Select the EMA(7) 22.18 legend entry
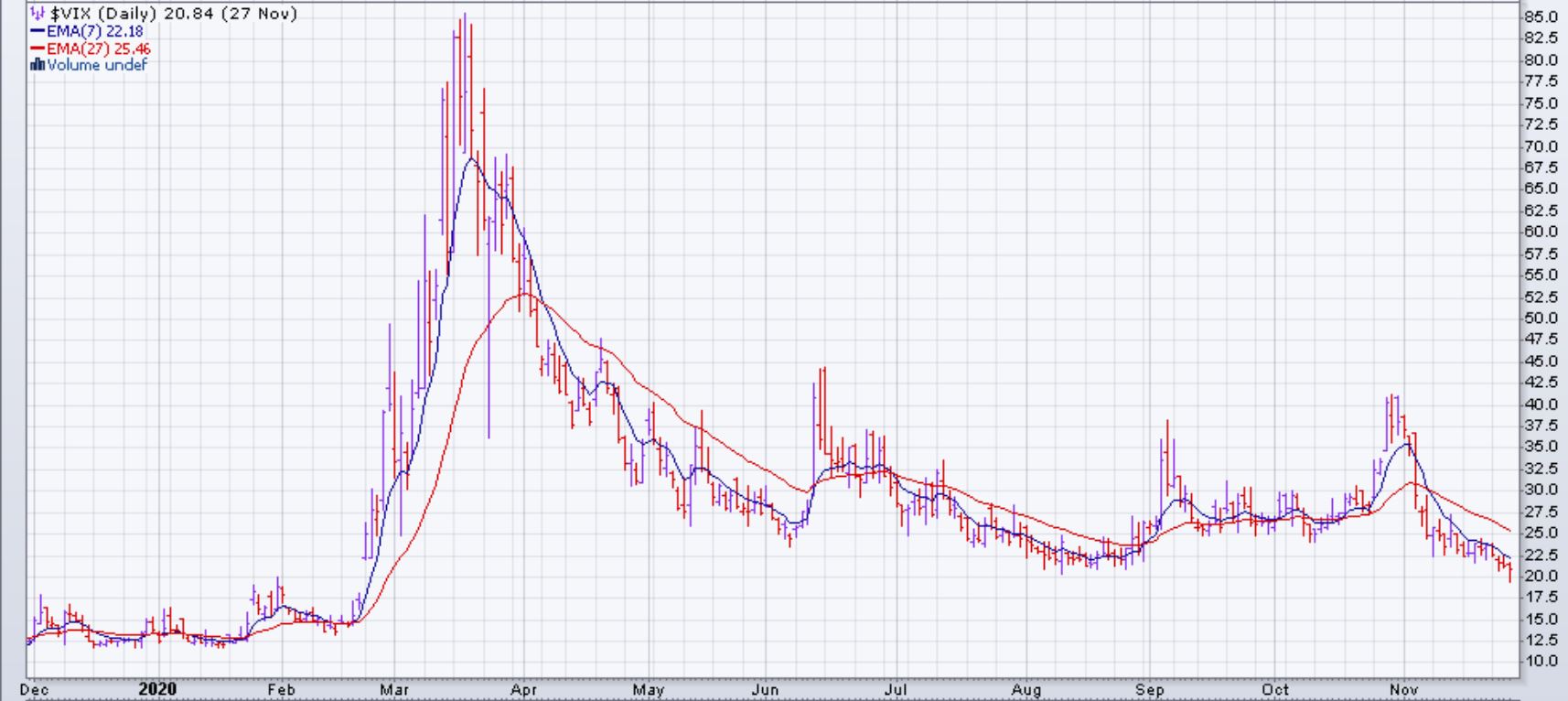1568x701 pixels. 95,31
